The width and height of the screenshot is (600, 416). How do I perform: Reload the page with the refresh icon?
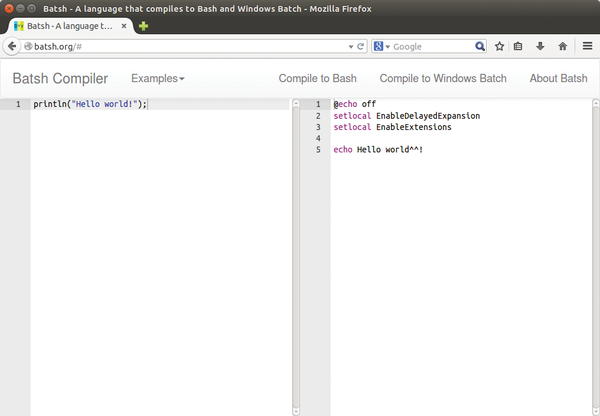361,46
